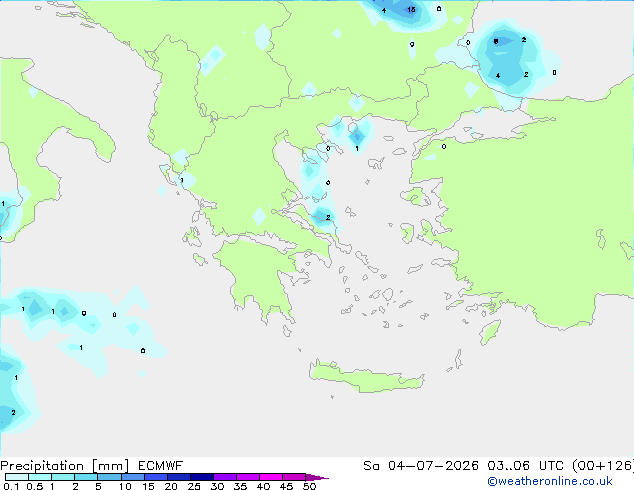Click the island of Rhodes on the map
Viewport: 634px width, 490px height.
click(490, 332)
